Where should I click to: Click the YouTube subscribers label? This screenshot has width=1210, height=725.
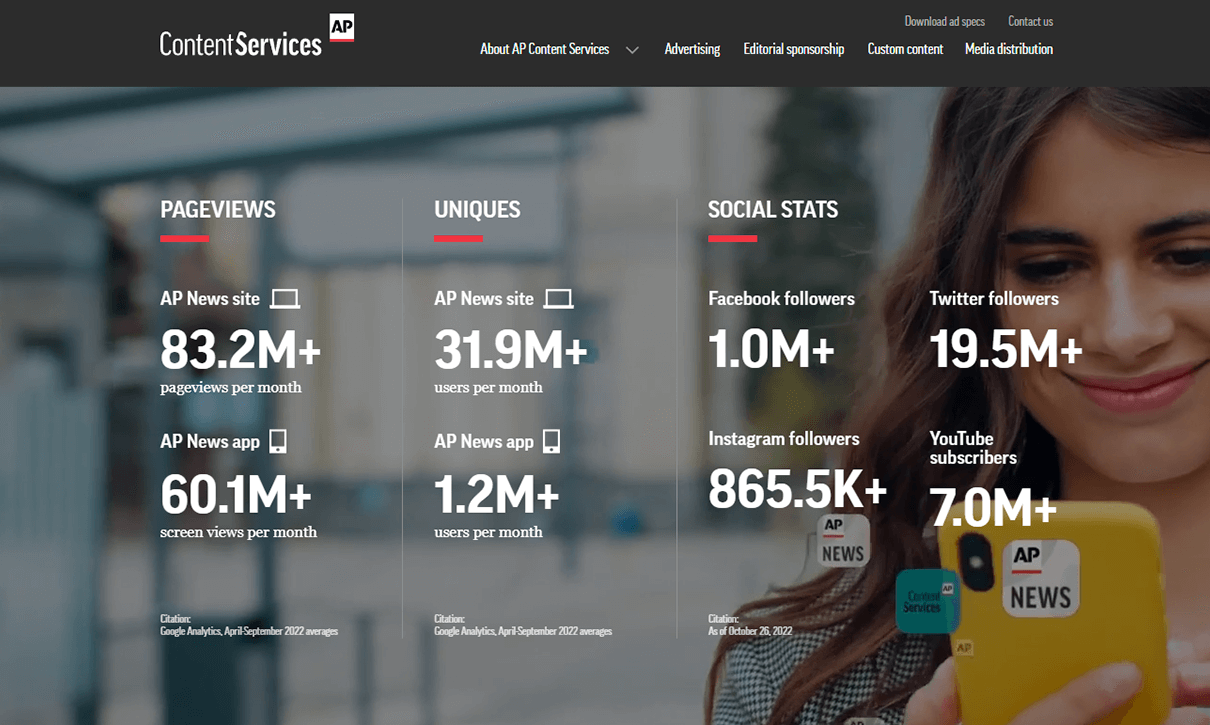(x=973, y=448)
